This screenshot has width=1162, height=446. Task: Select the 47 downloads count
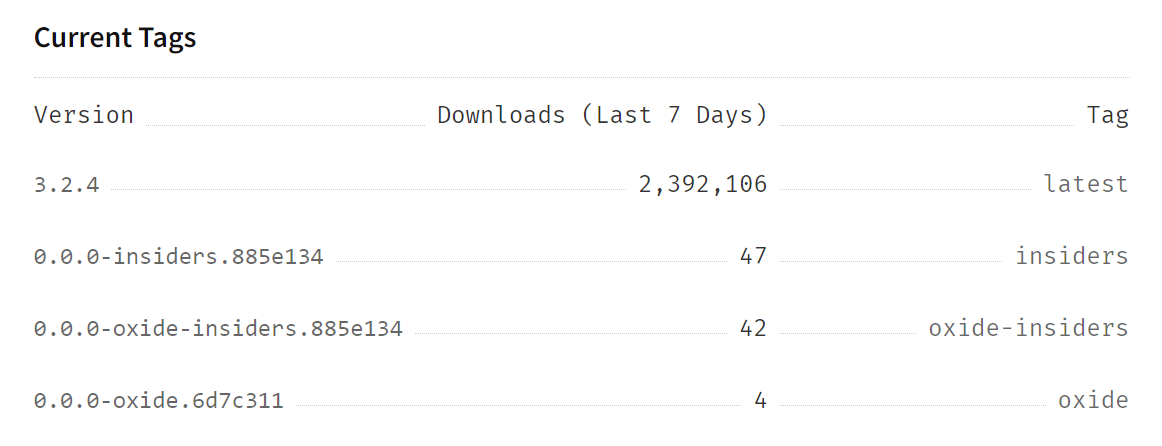(753, 257)
